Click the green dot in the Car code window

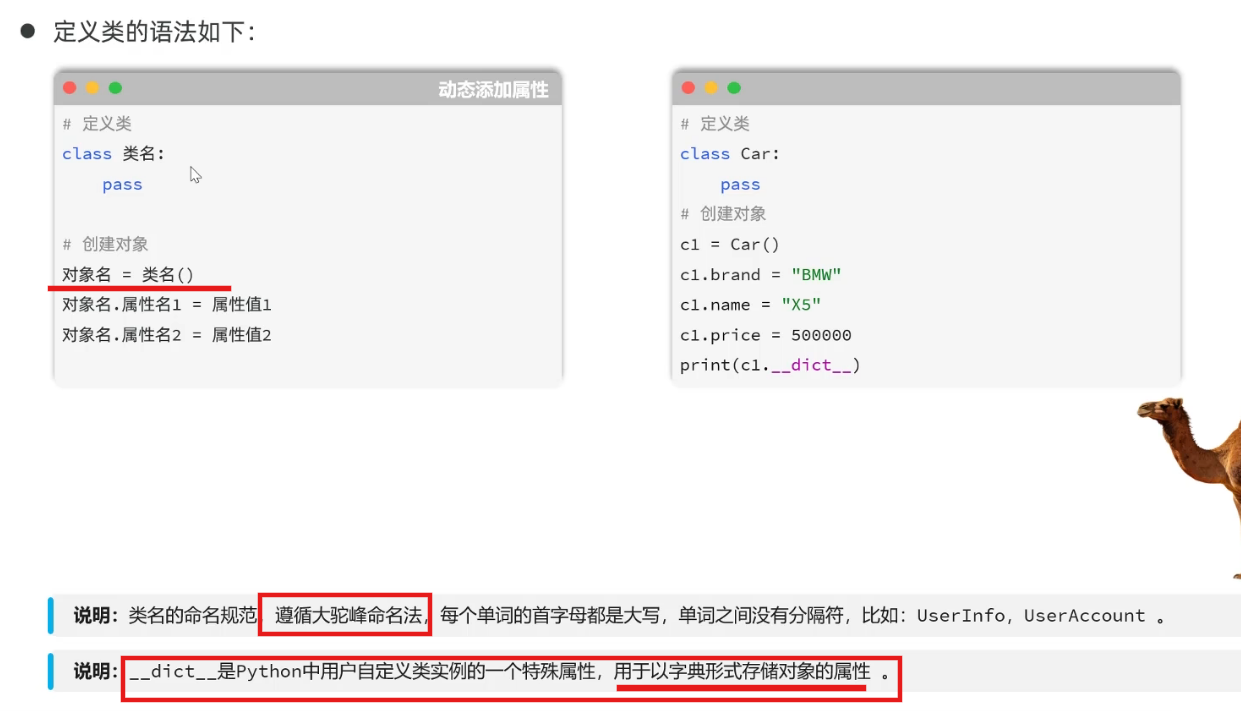coord(734,88)
